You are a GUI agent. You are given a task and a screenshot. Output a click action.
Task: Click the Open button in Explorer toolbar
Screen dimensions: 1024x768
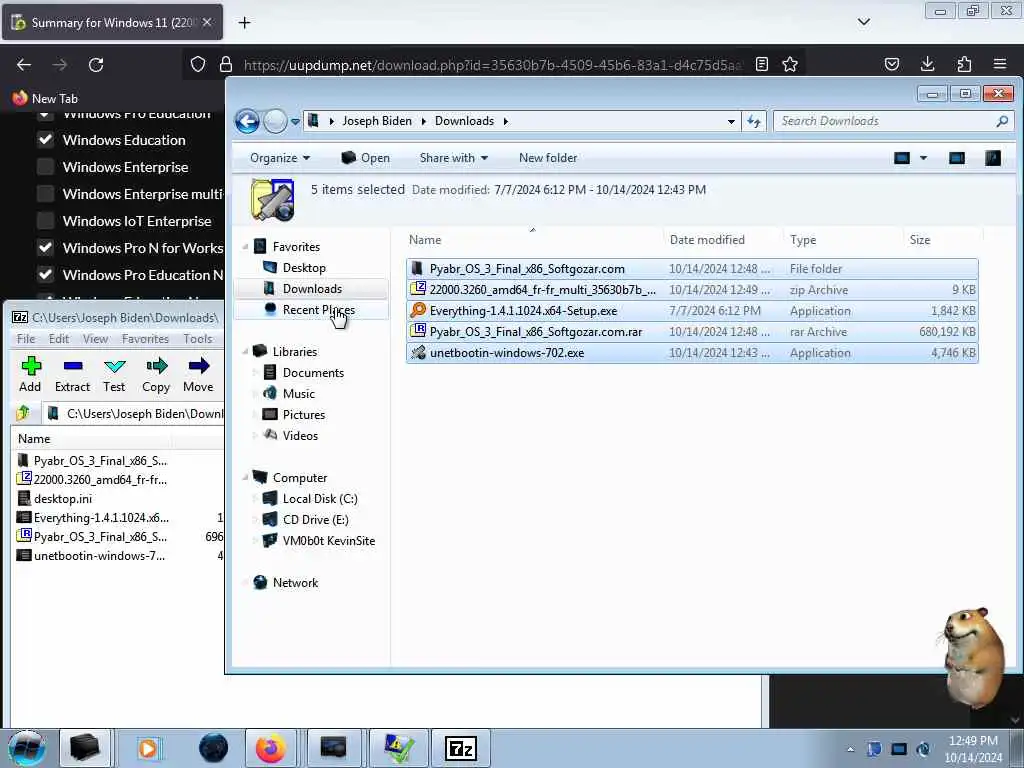pos(365,158)
